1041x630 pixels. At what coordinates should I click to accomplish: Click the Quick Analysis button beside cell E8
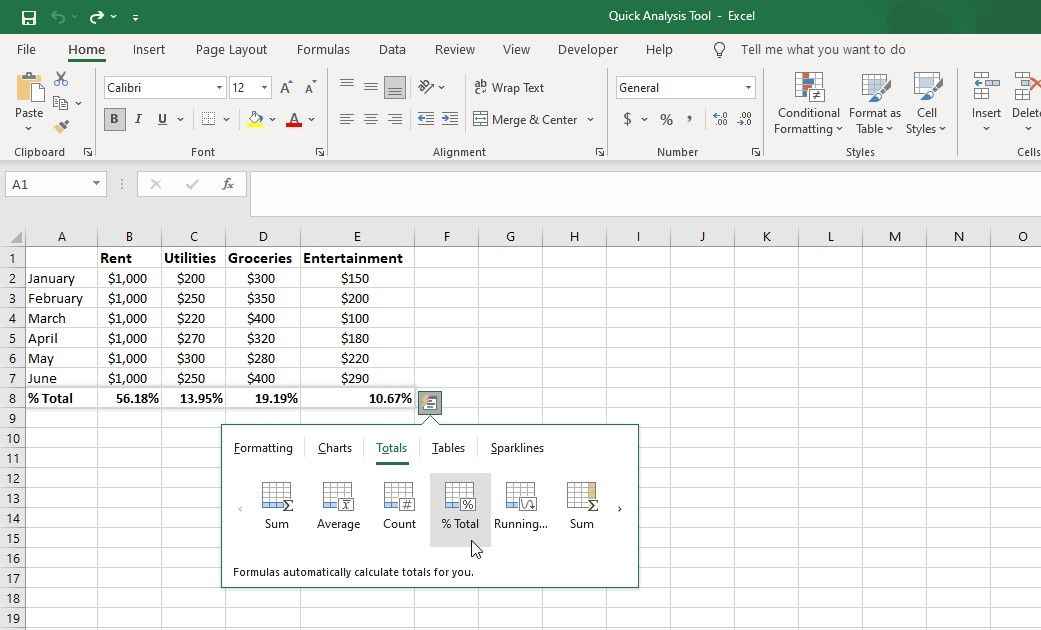(429, 402)
